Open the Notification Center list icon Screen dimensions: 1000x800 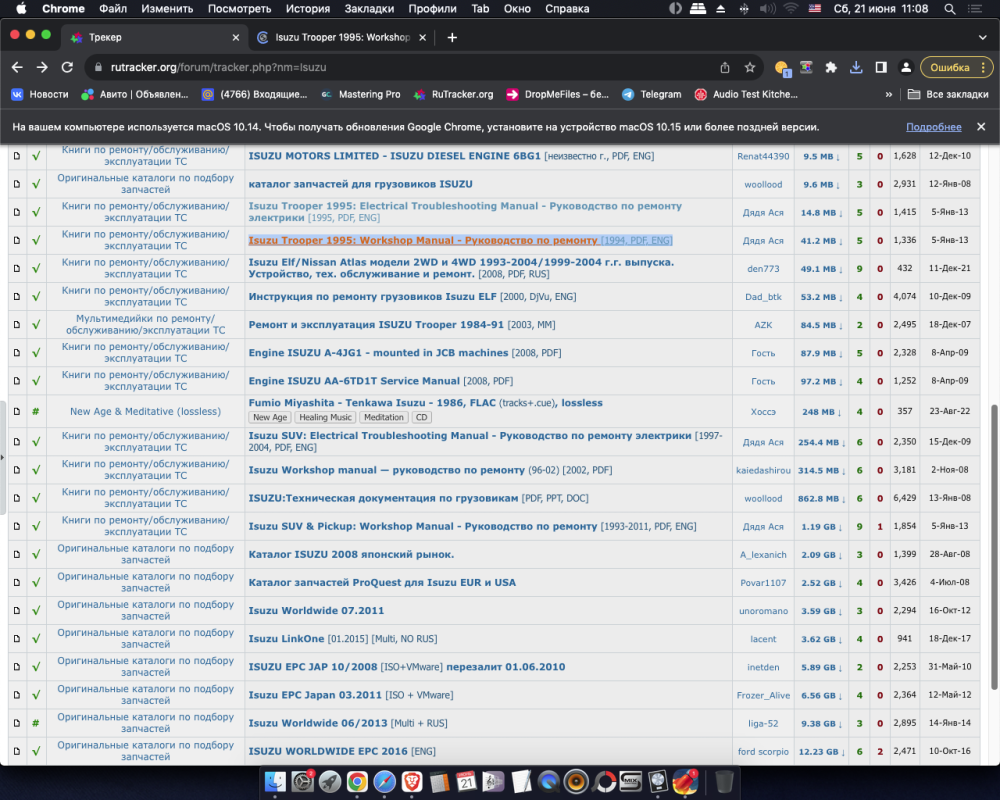pyautogui.click(x=975, y=9)
